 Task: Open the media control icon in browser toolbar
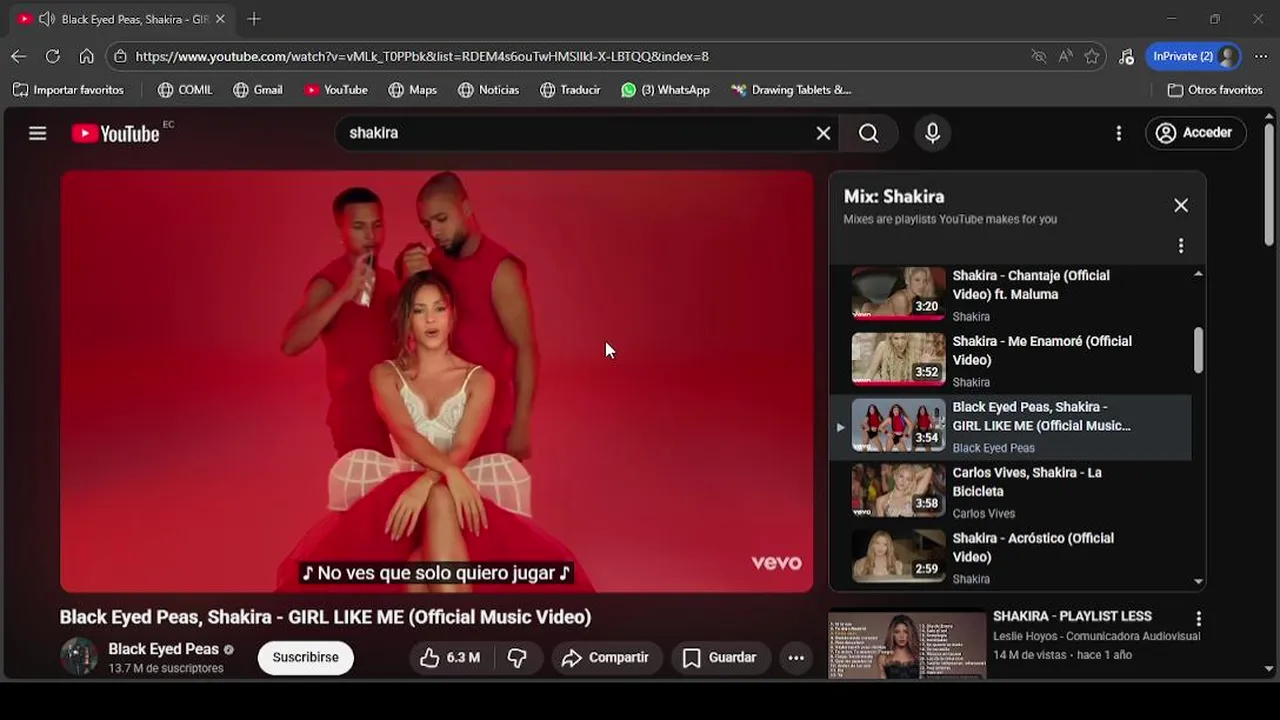1127,57
